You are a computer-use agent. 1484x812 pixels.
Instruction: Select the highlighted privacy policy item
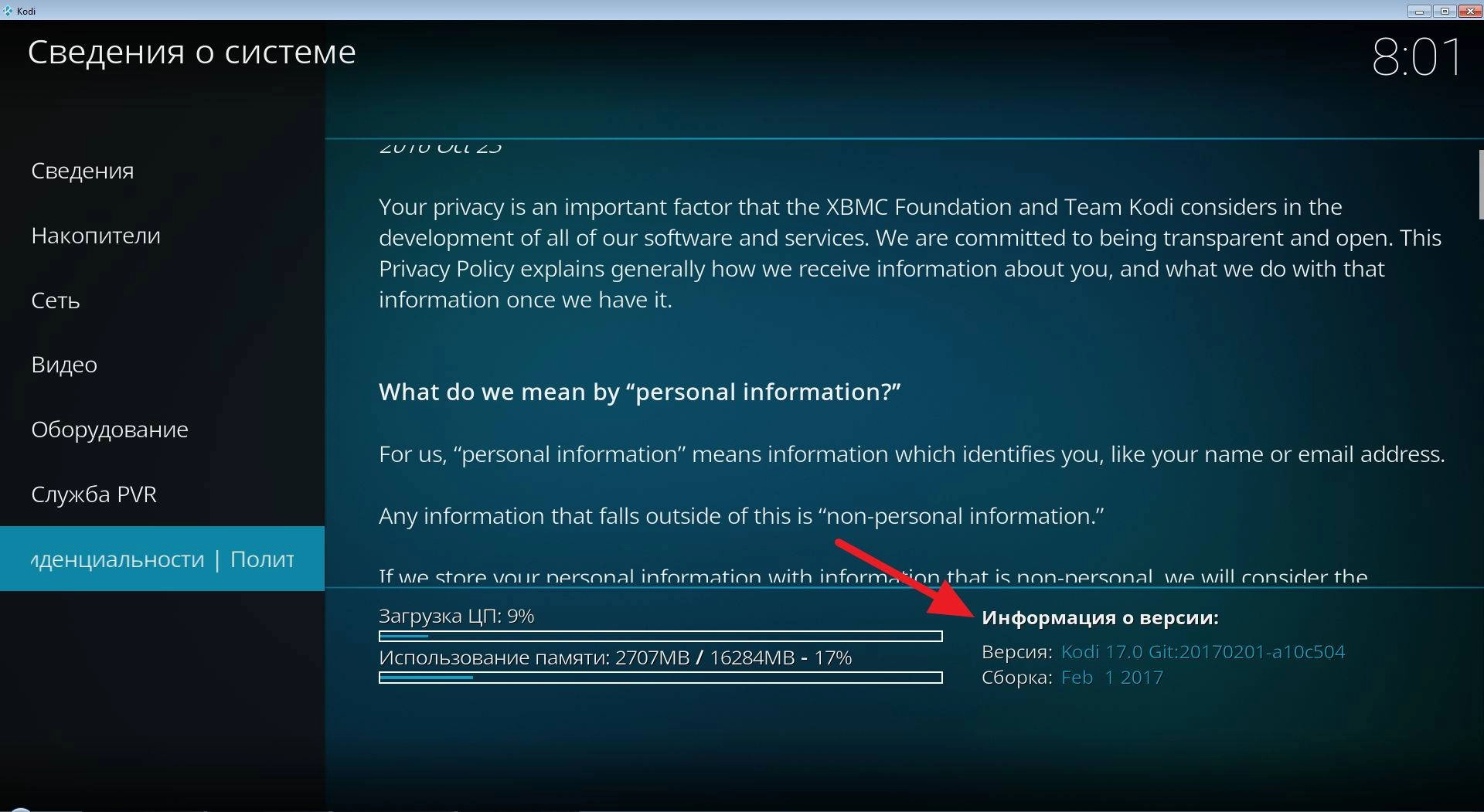(162, 559)
